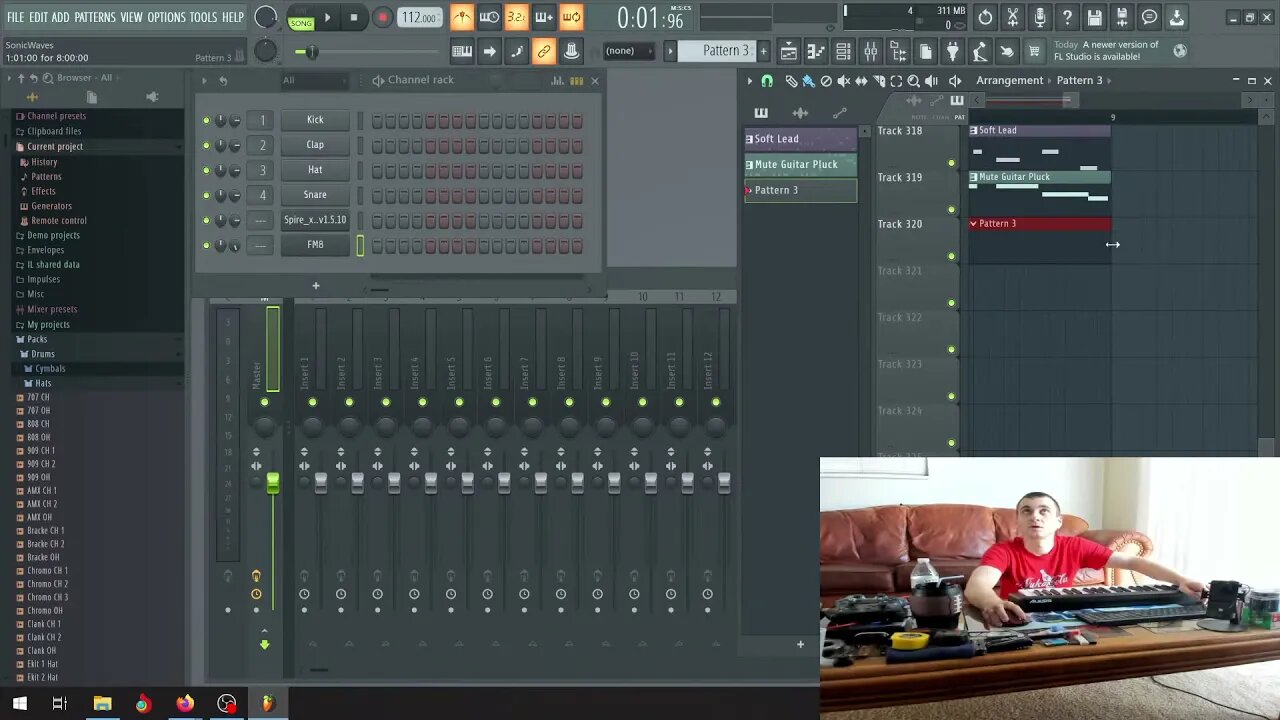
Task: Open the FILE menu
Action: [15, 17]
